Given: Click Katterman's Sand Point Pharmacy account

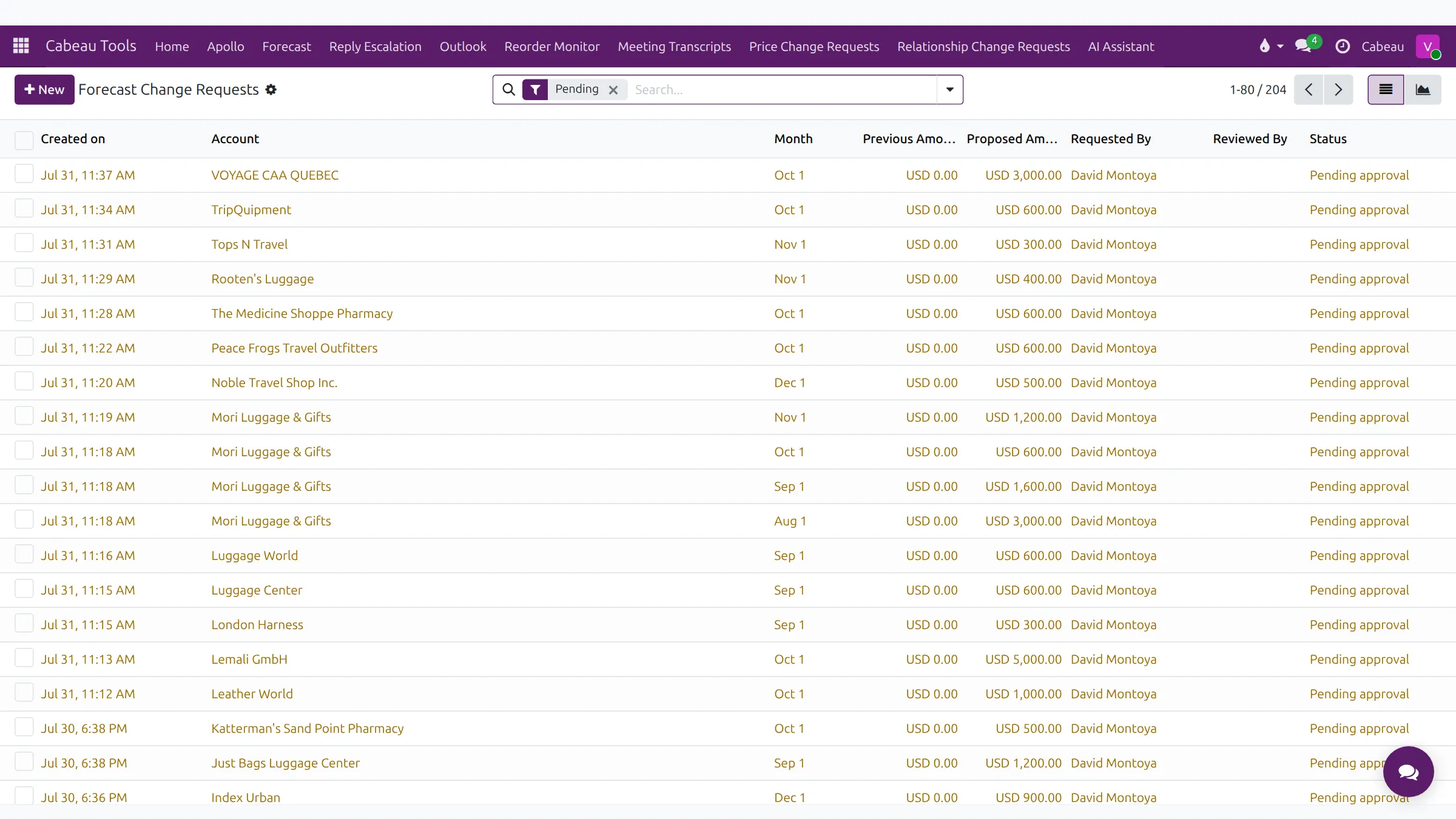Looking at the screenshot, I should 308,729.
